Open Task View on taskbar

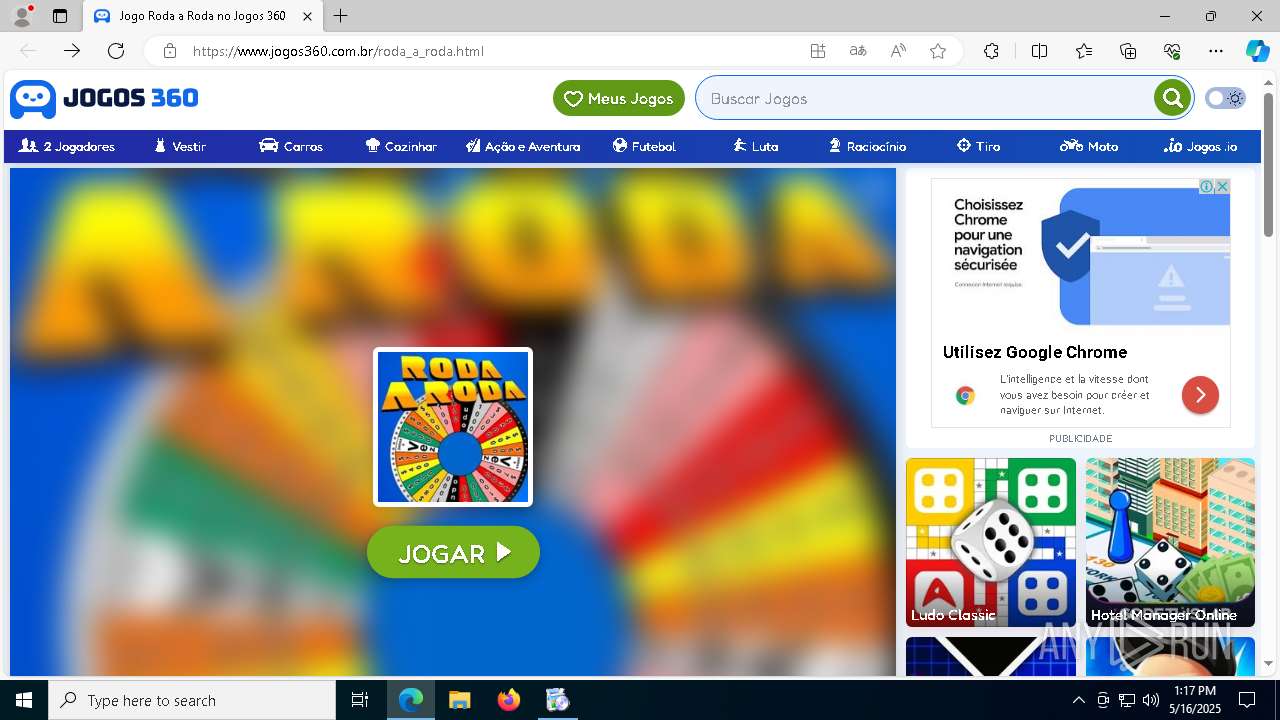360,700
